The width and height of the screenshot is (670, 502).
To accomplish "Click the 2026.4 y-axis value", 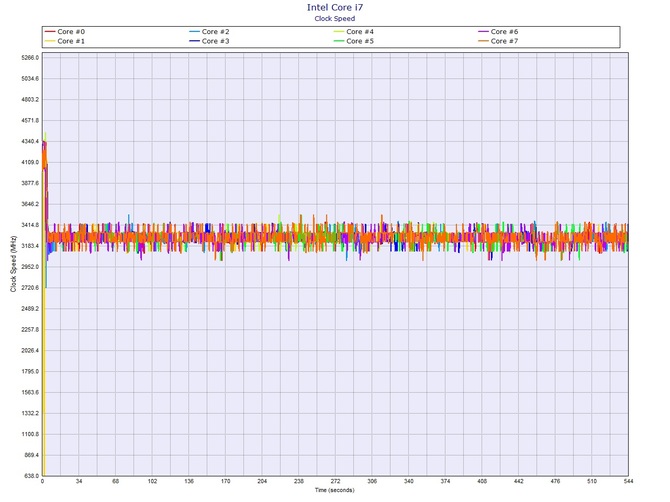I will (x=30, y=351).
